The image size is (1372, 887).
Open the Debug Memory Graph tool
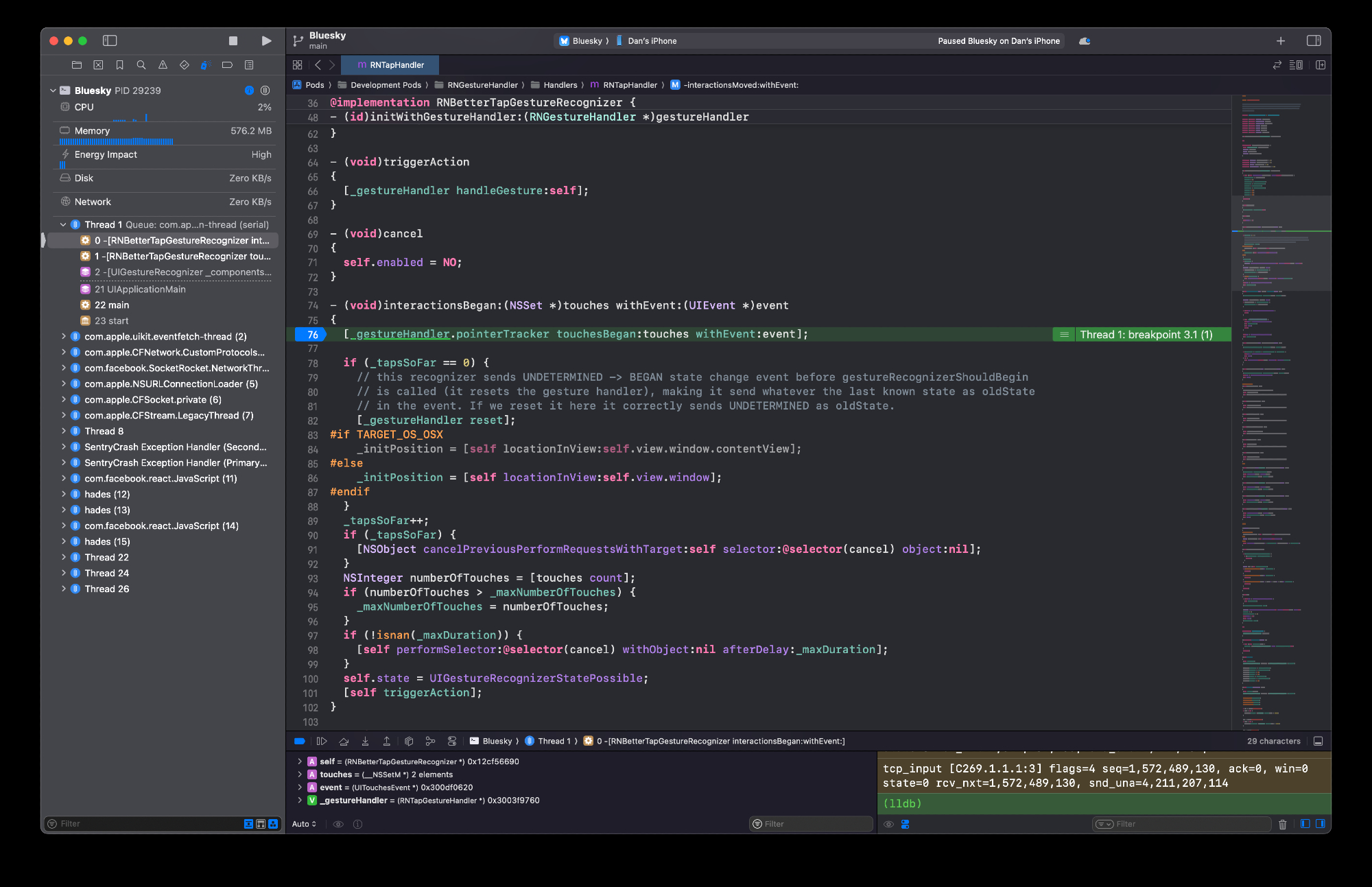[430, 741]
